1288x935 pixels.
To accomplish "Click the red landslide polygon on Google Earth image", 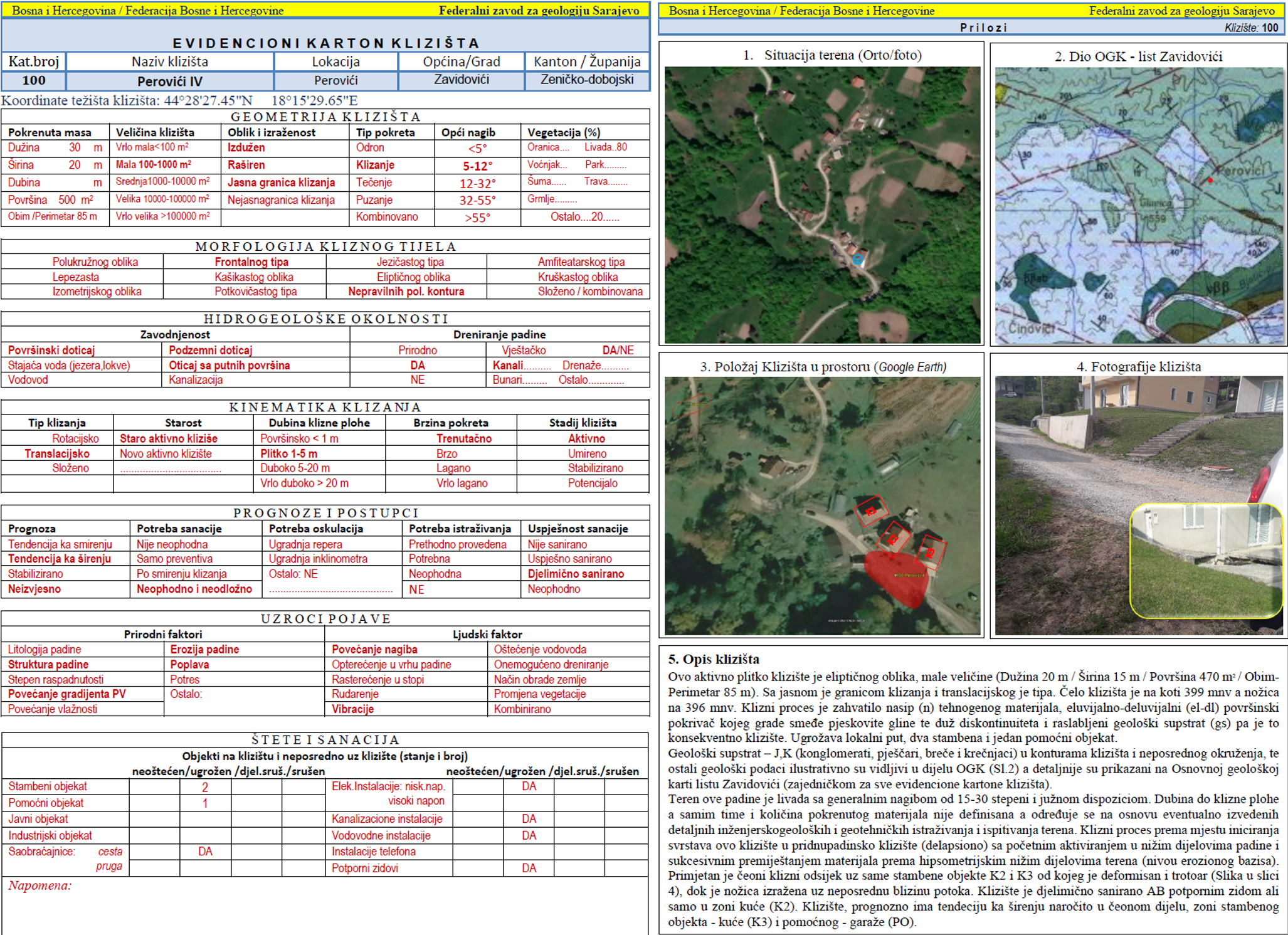I will tap(895, 578).
